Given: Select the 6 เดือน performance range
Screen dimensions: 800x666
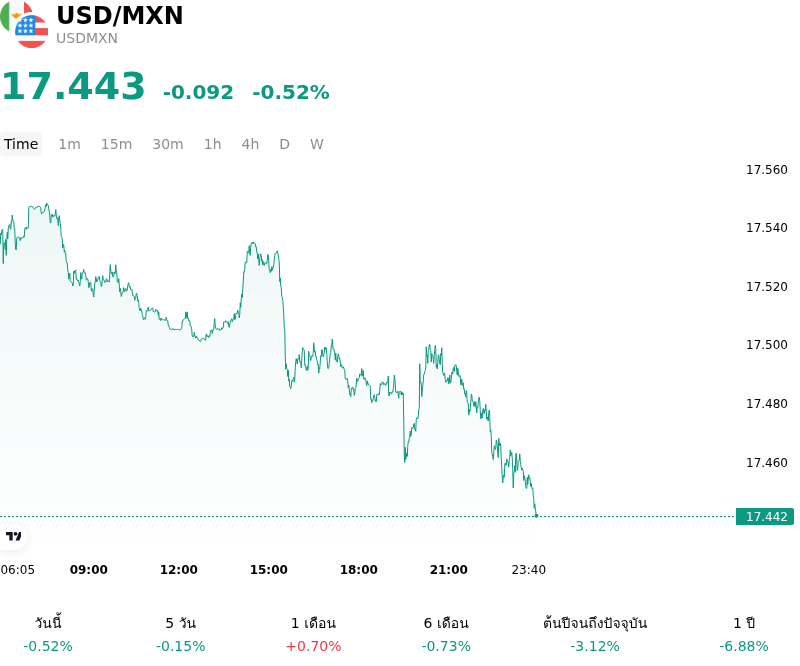Looking at the screenshot, I should 446,634.
